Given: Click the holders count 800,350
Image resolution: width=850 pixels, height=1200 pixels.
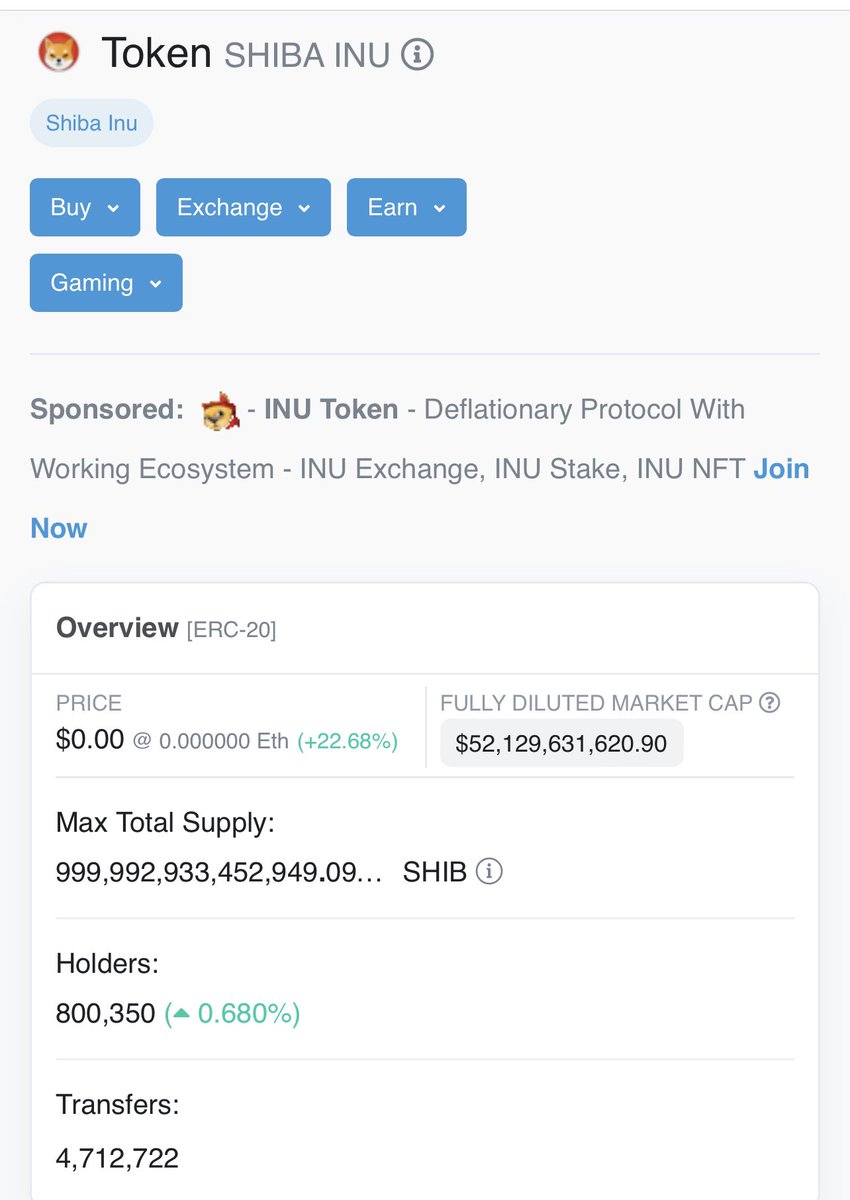Looking at the screenshot, I should (106, 1014).
